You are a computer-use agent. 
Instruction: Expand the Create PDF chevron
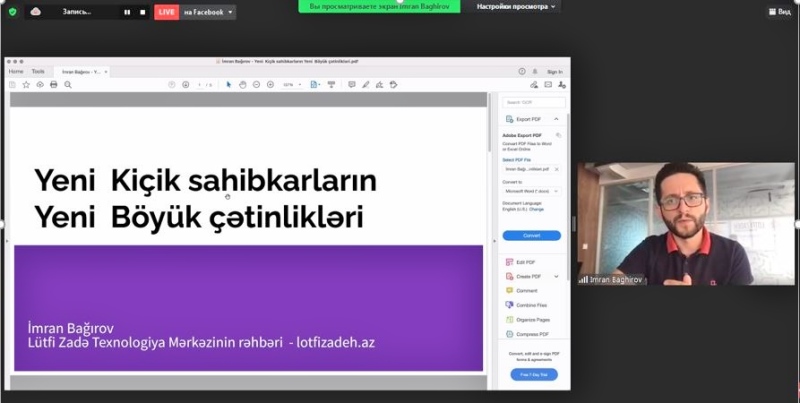(x=557, y=276)
